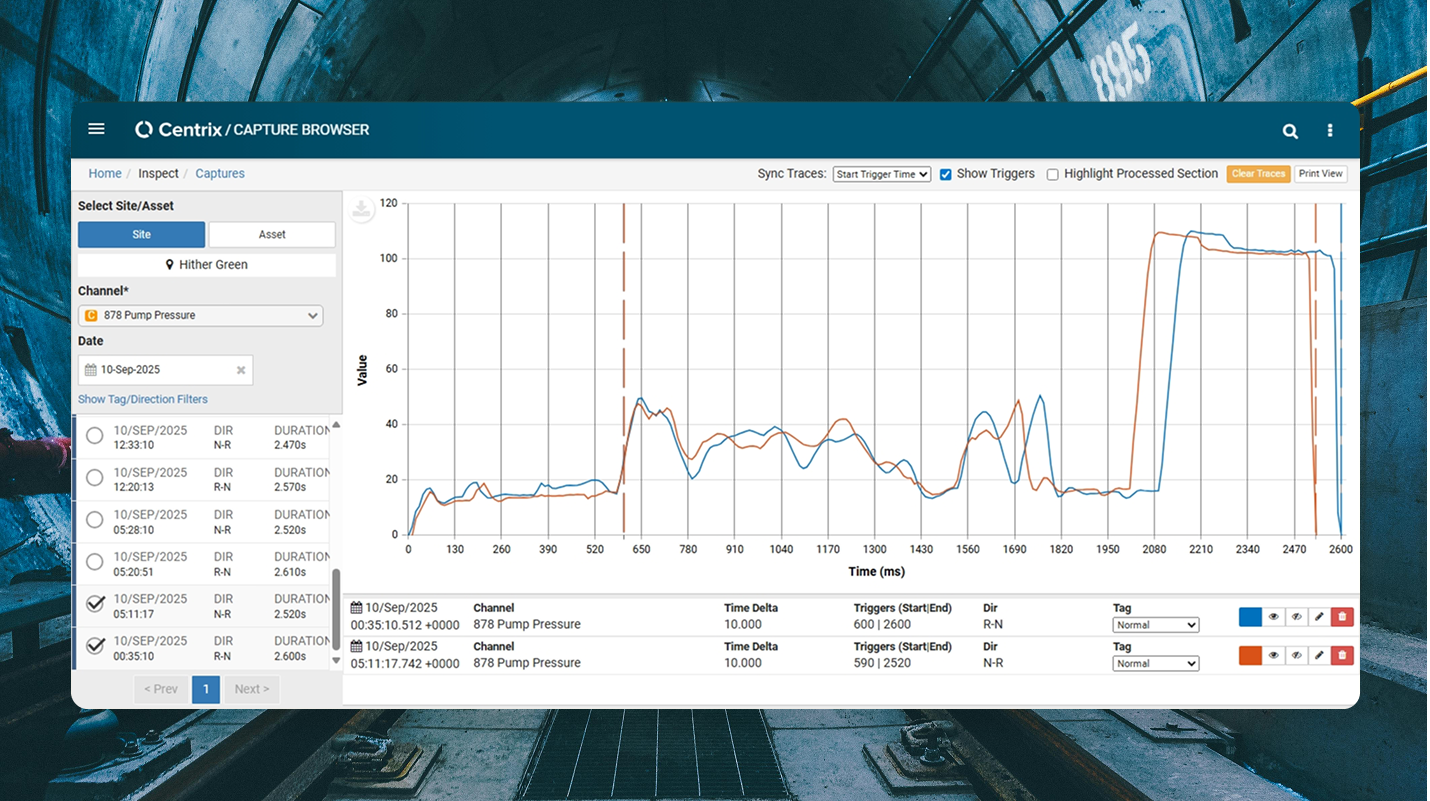The image size is (1430, 801).
Task: Delete the blue R-N trace with trash icon
Action: point(1342,617)
